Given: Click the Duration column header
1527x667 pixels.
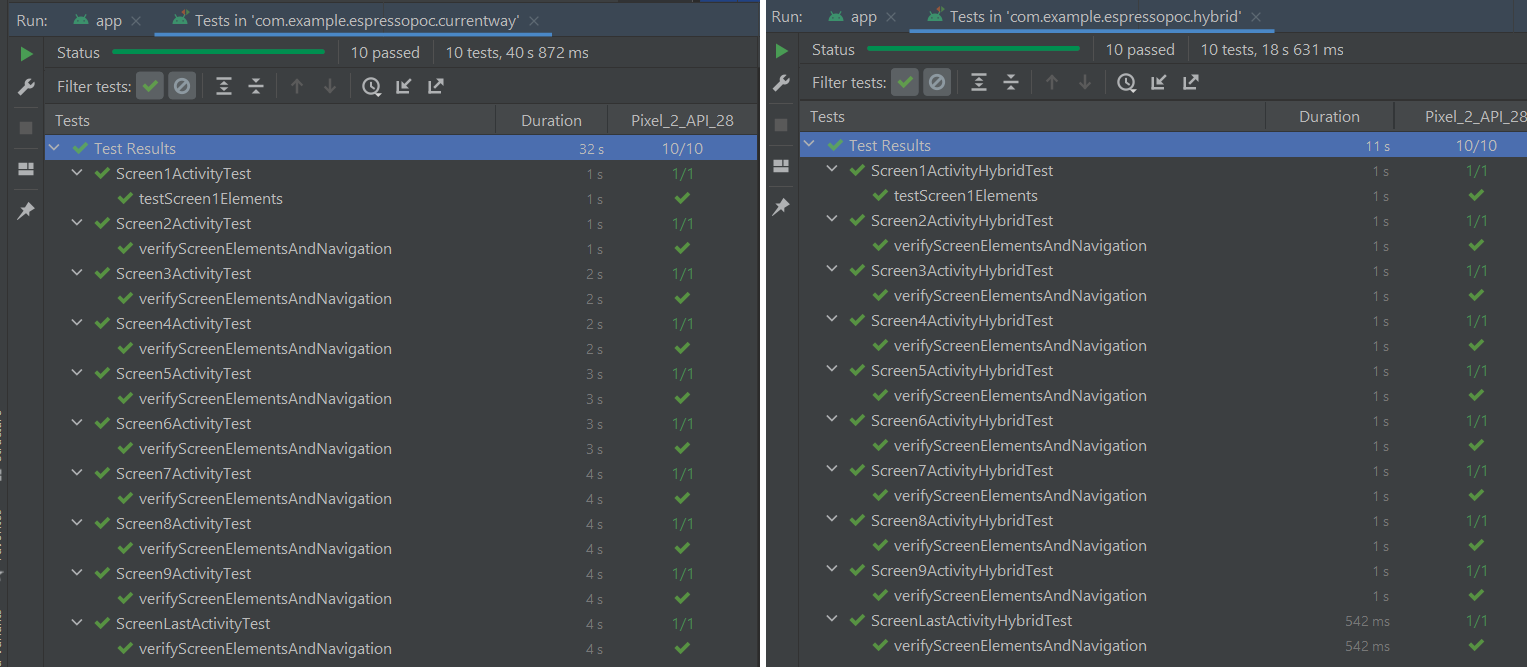Looking at the screenshot, I should pyautogui.click(x=551, y=118).
